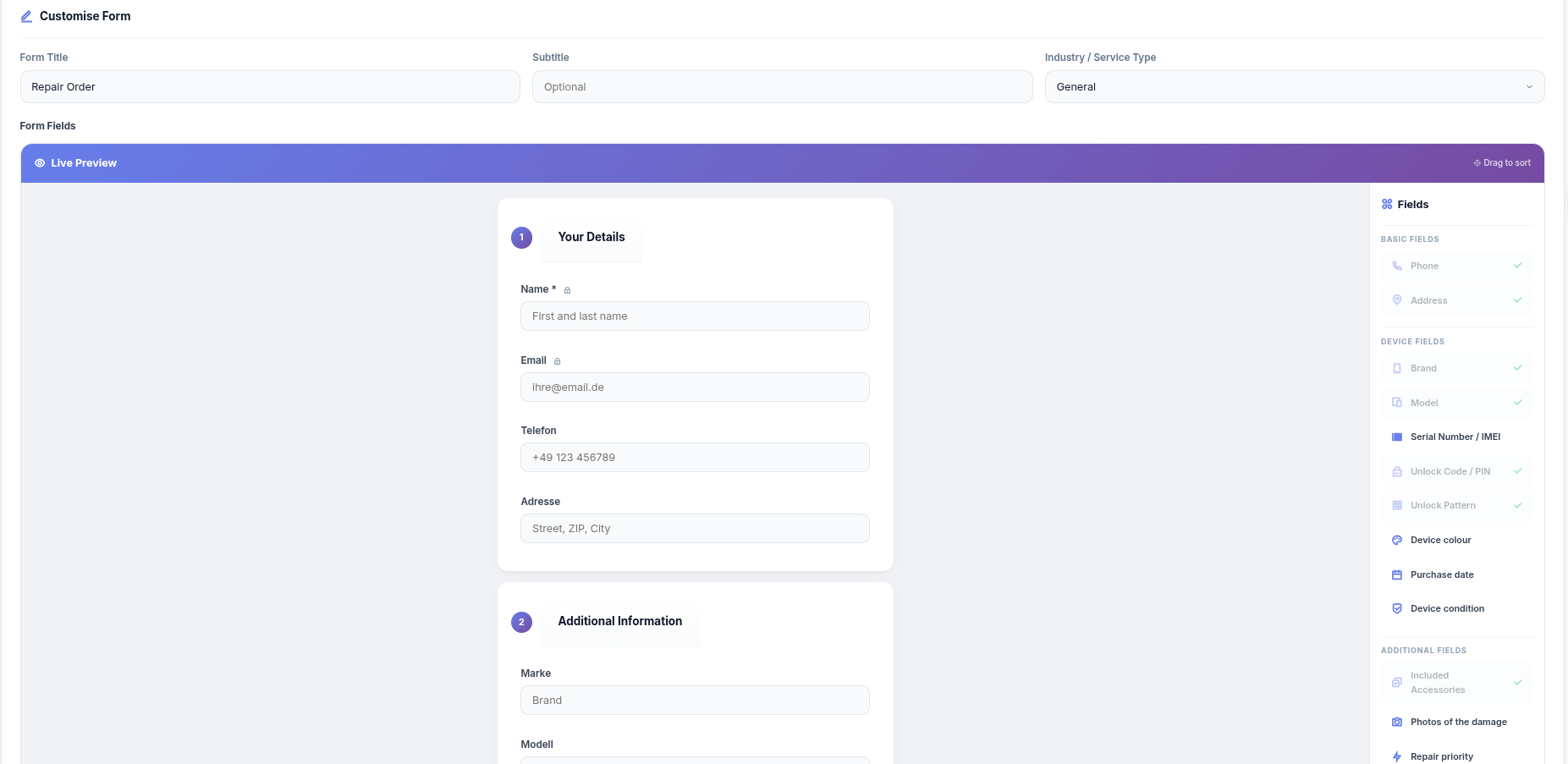Click the Serial Number / IMEI icon
Viewport: 1568px width, 764px height.
(x=1397, y=437)
